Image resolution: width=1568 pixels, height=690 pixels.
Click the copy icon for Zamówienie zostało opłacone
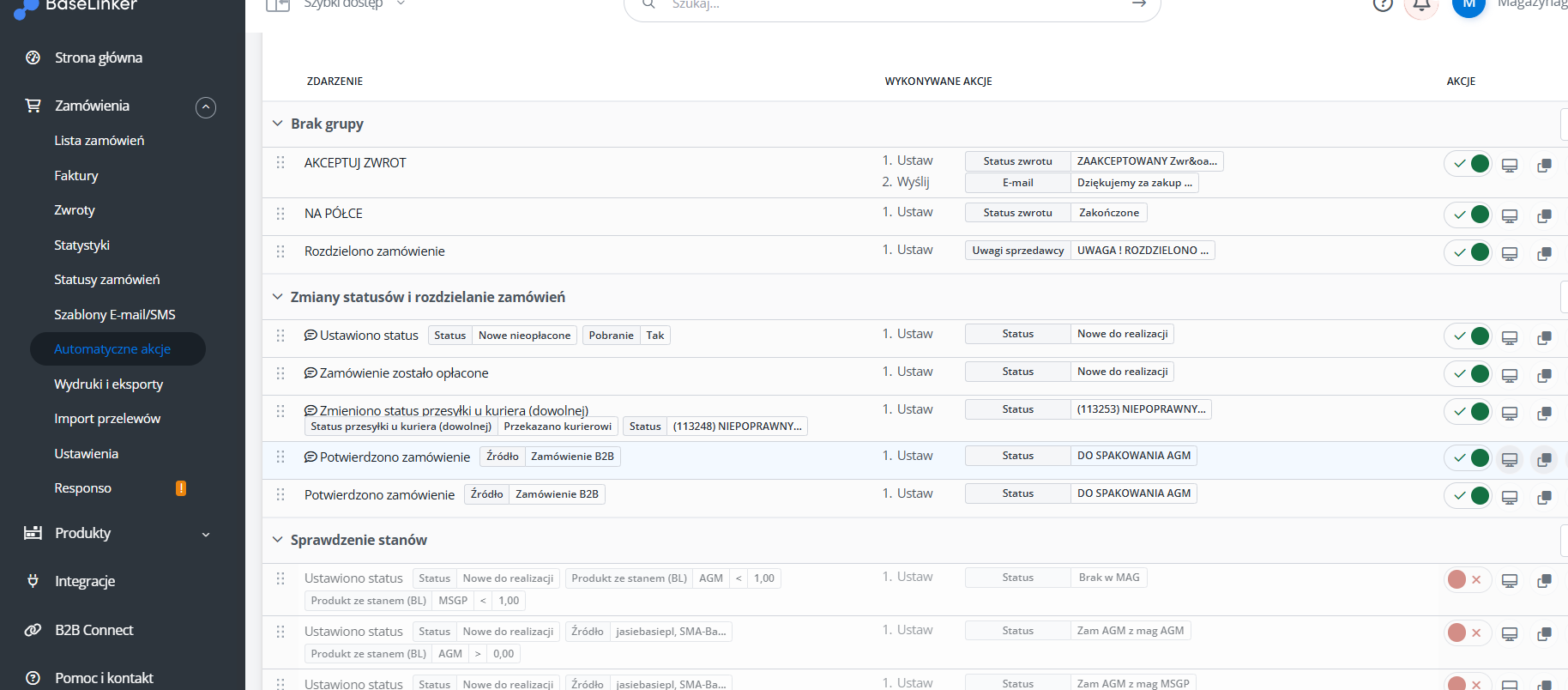(x=1544, y=375)
